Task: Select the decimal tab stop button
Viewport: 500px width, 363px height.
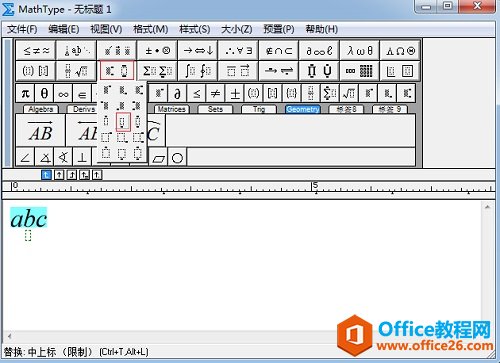Action: point(97,175)
